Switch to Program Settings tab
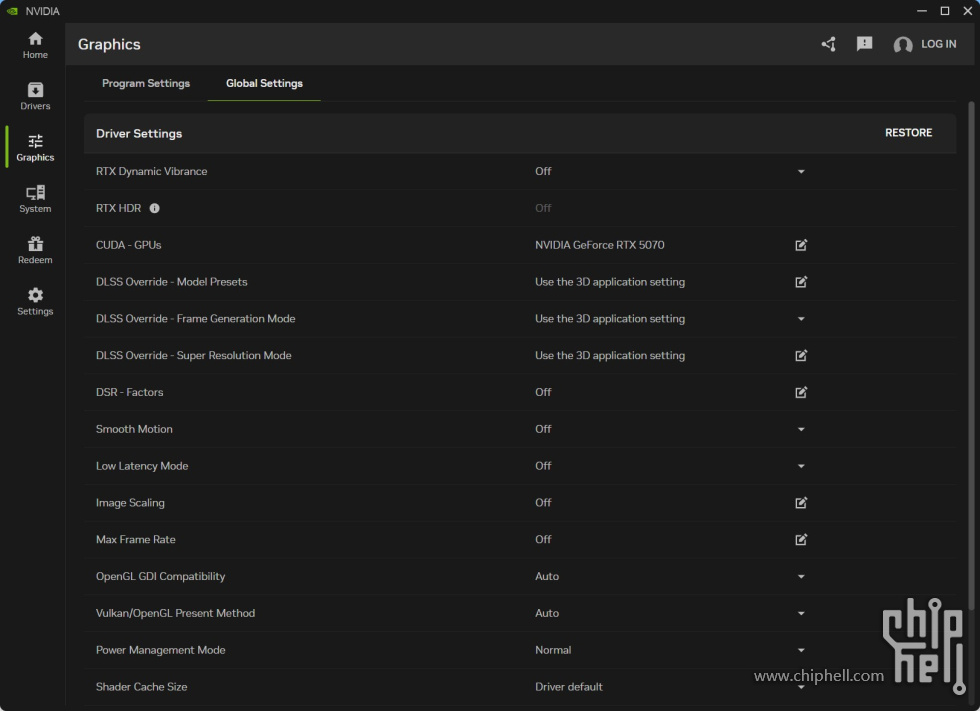This screenshot has height=711, width=980. pos(146,83)
